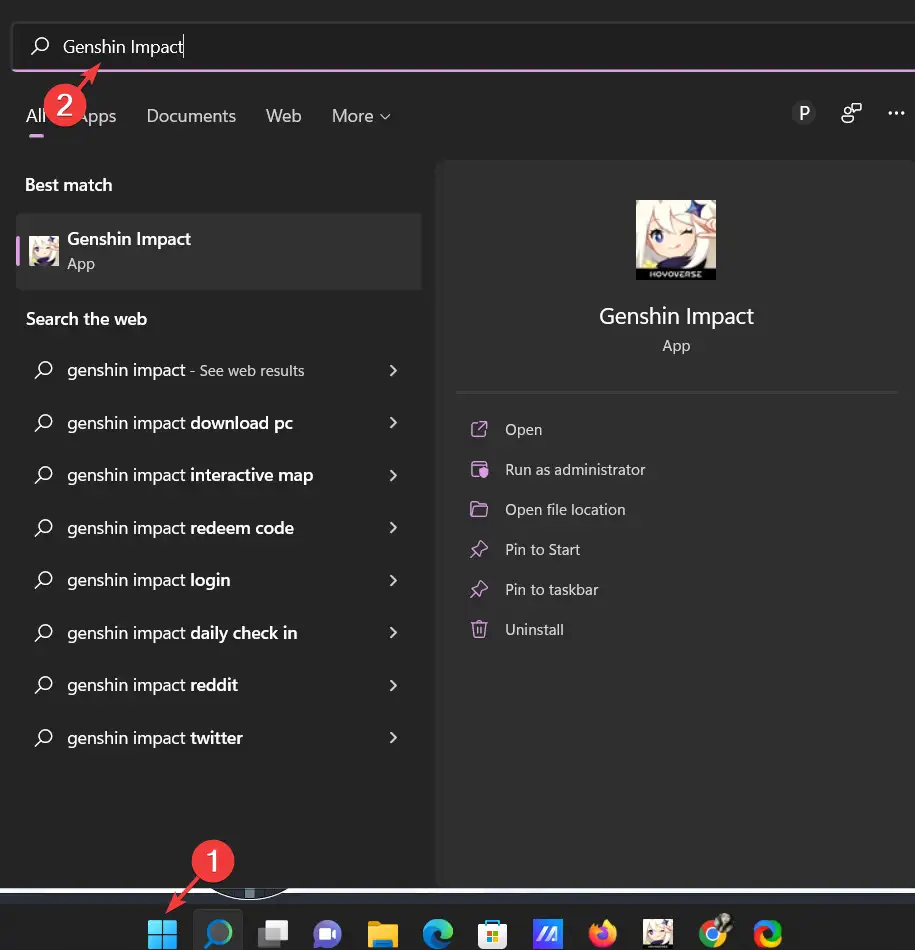Select Run as administrator
The image size is (915, 950).
pyautogui.click(x=575, y=470)
